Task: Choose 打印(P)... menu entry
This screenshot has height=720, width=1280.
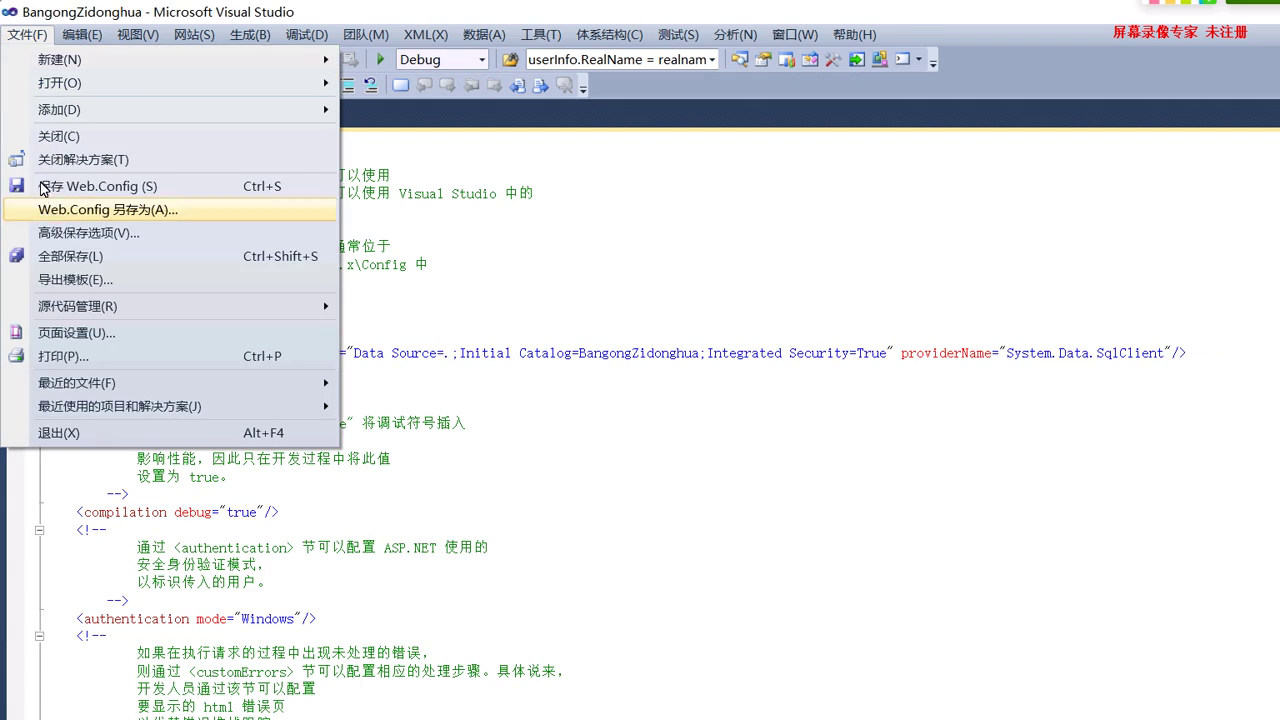Action: coord(170,356)
